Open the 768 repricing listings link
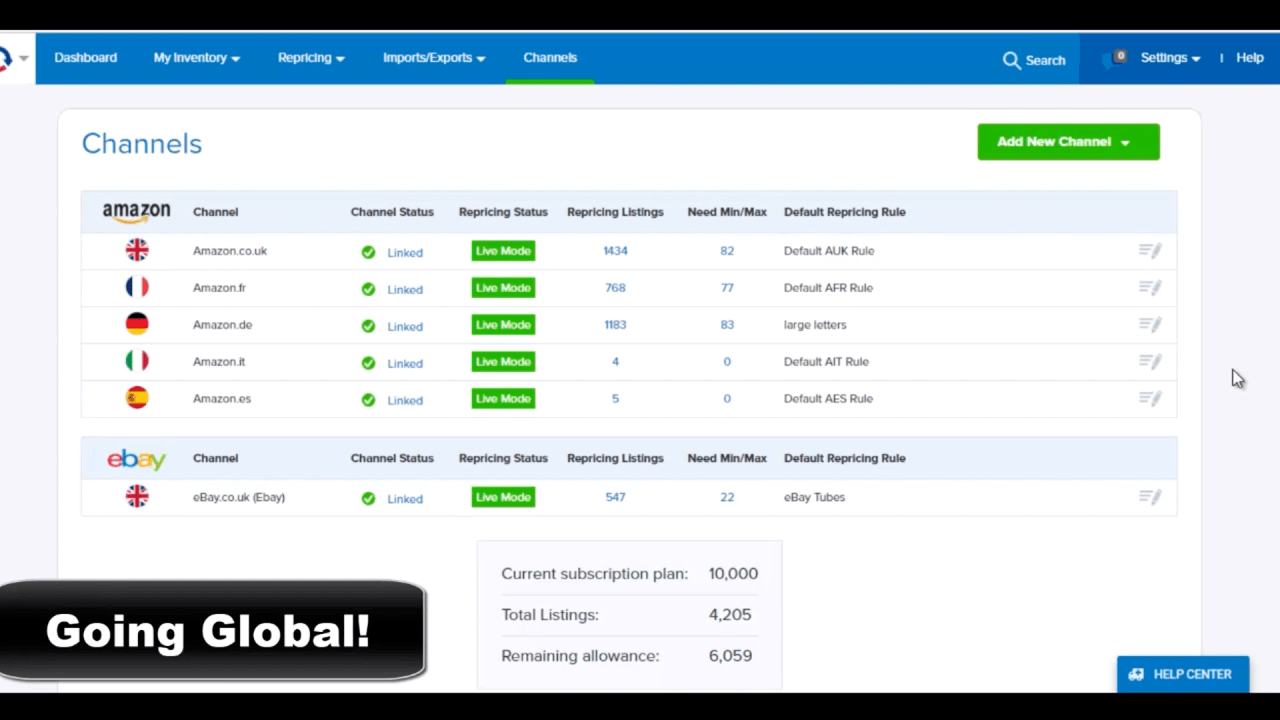The width and height of the screenshot is (1280, 720). (615, 288)
